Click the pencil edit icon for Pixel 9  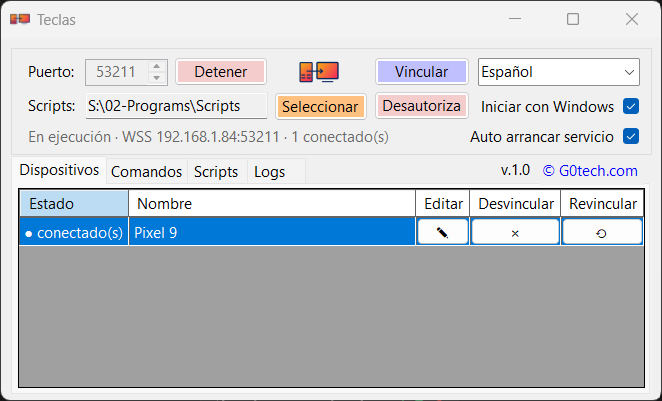442,232
